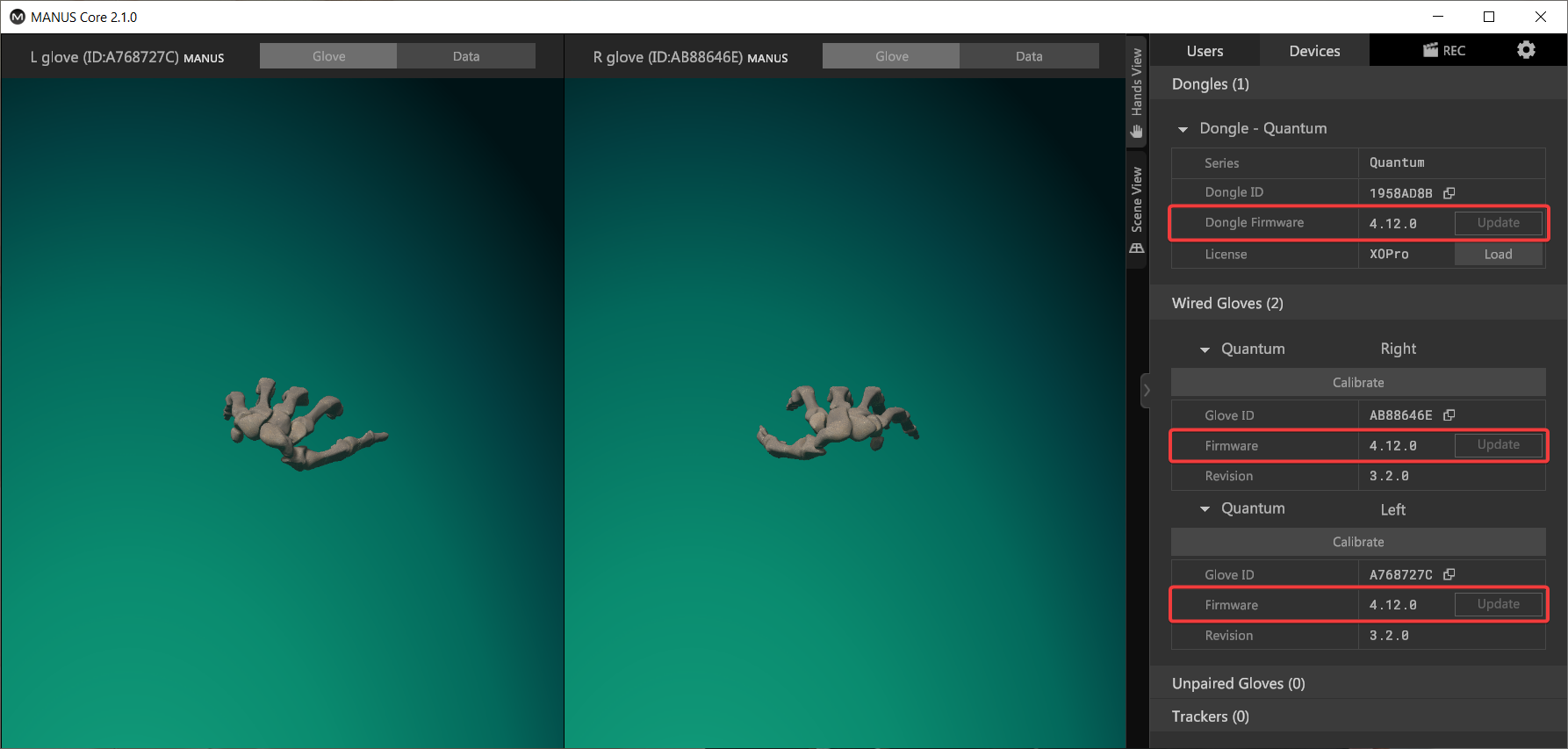Collapse the Quantum Right glove section

tap(1205, 349)
